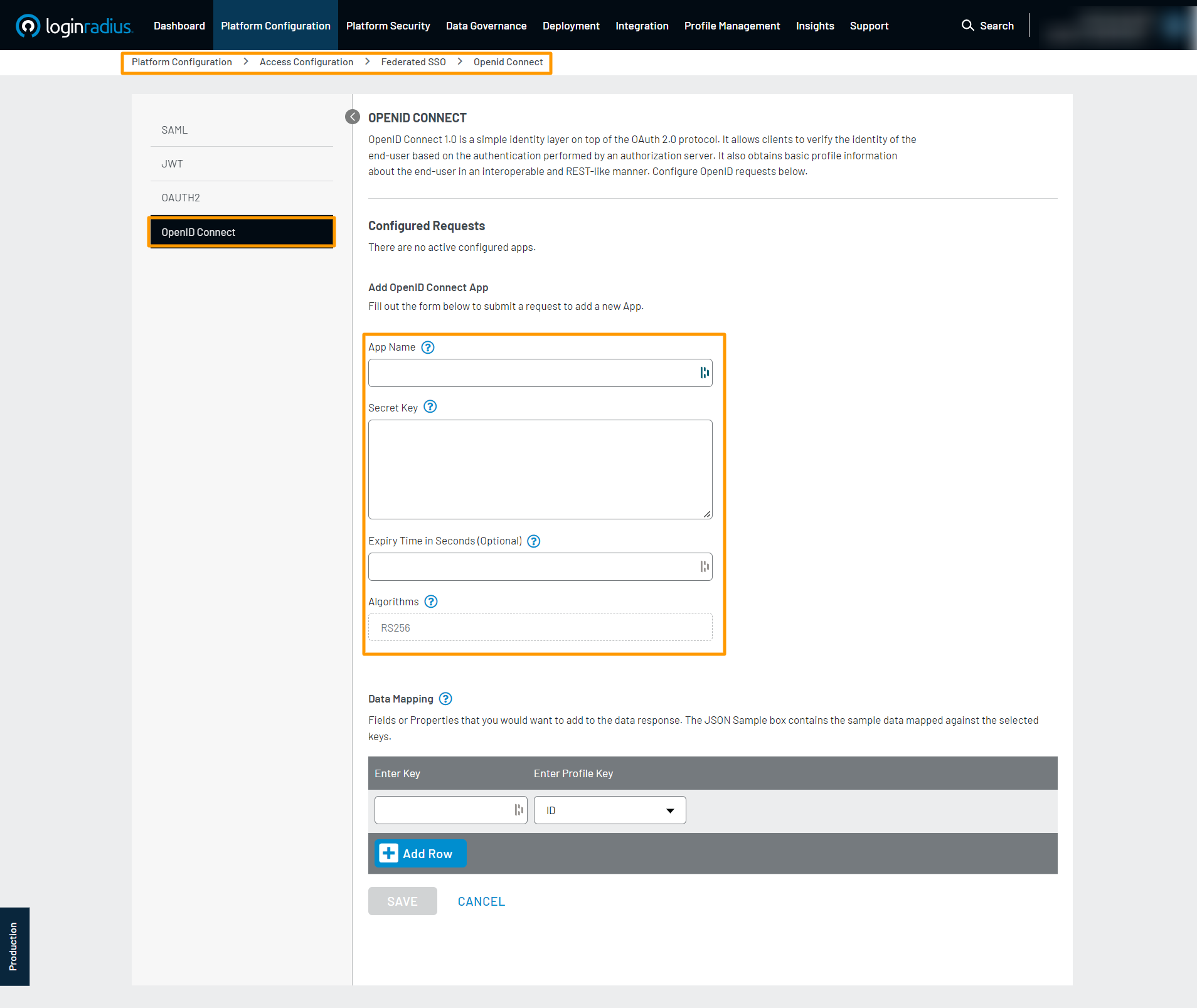Collapse sidebar with the back arrow icon

click(x=353, y=117)
